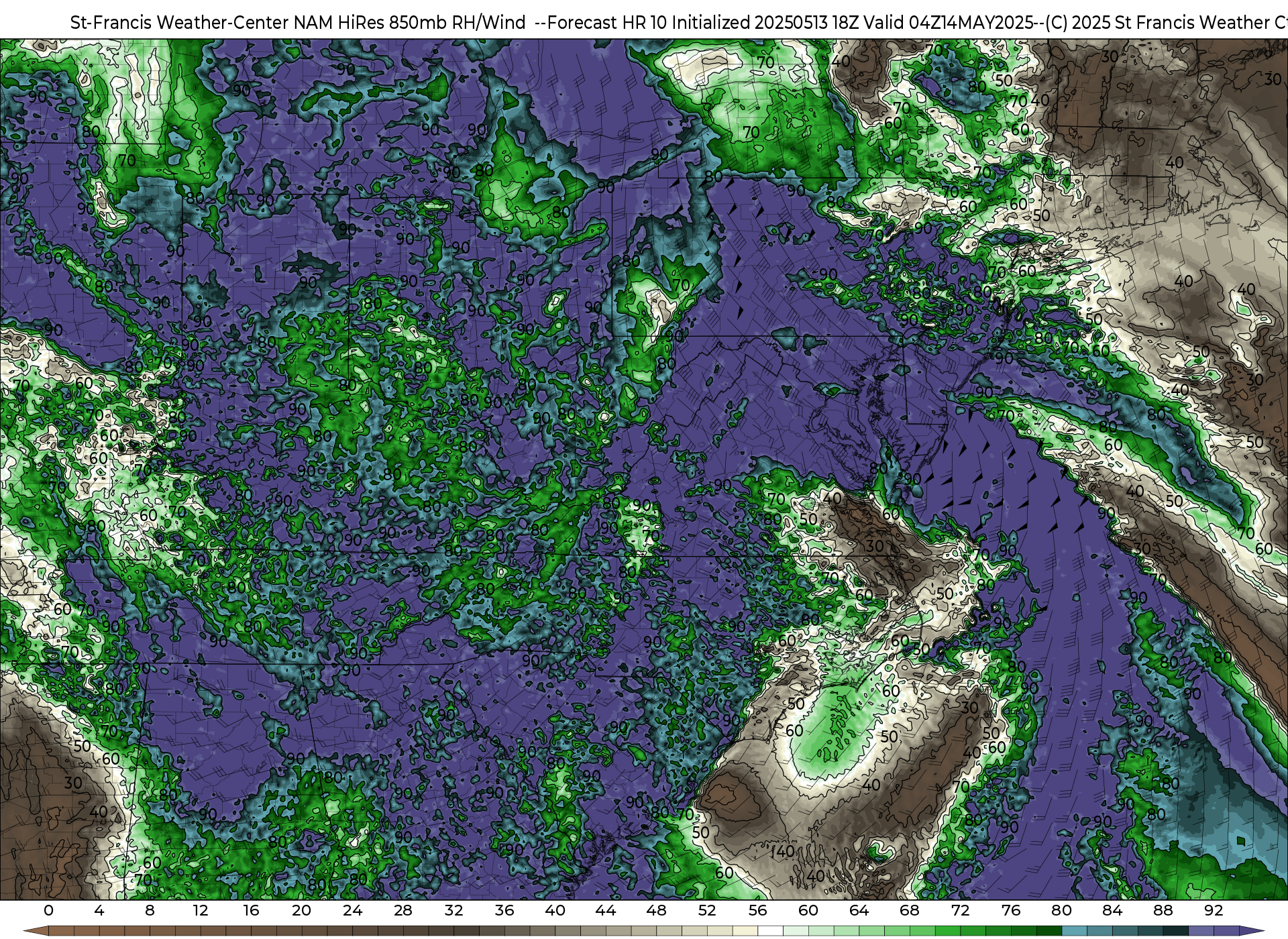Click the 'St-Francis Weather-Center' title text
Screen dimensions: 1288x939
pyautogui.click(x=180, y=23)
